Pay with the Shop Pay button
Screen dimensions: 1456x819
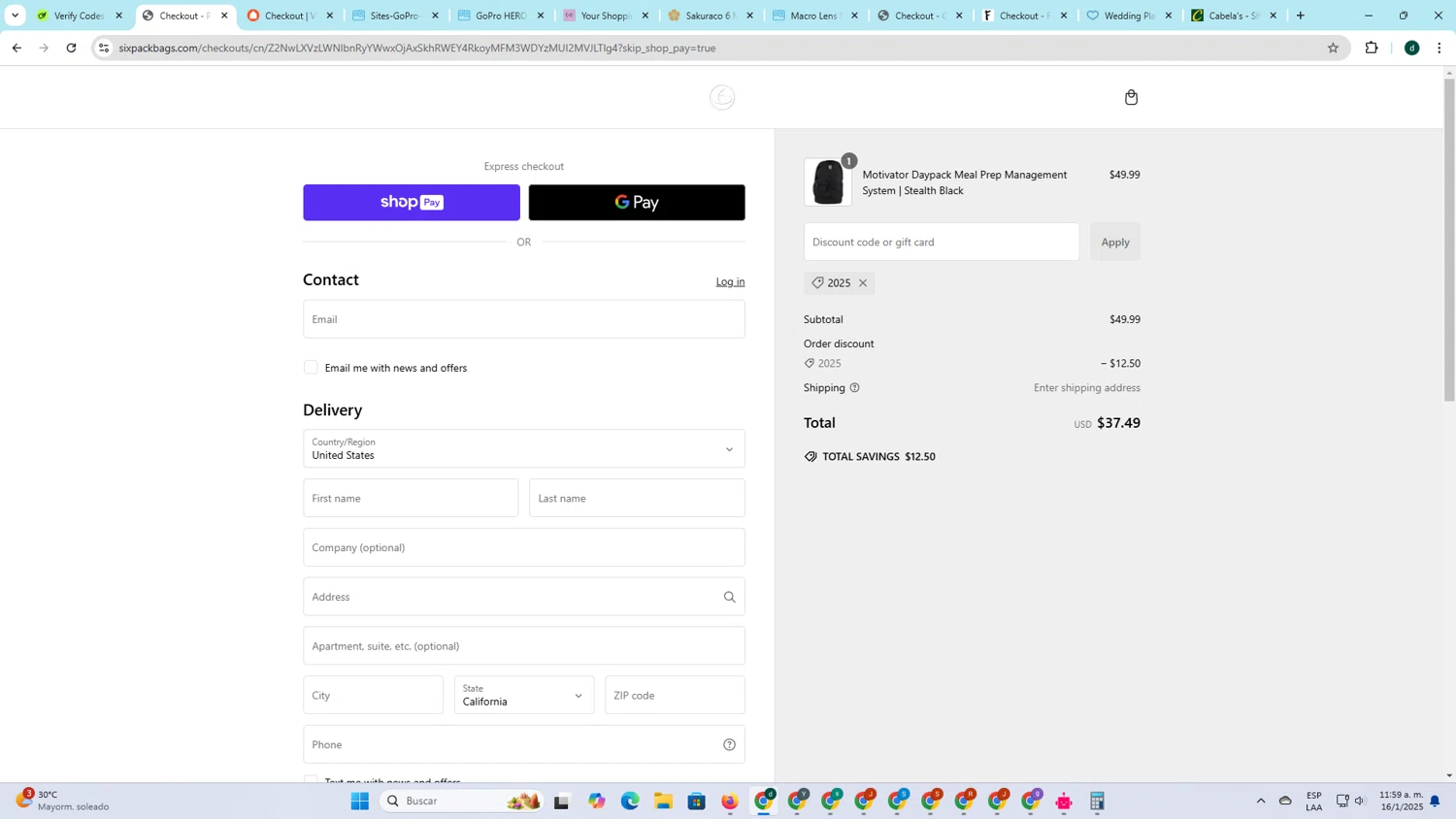(x=412, y=202)
